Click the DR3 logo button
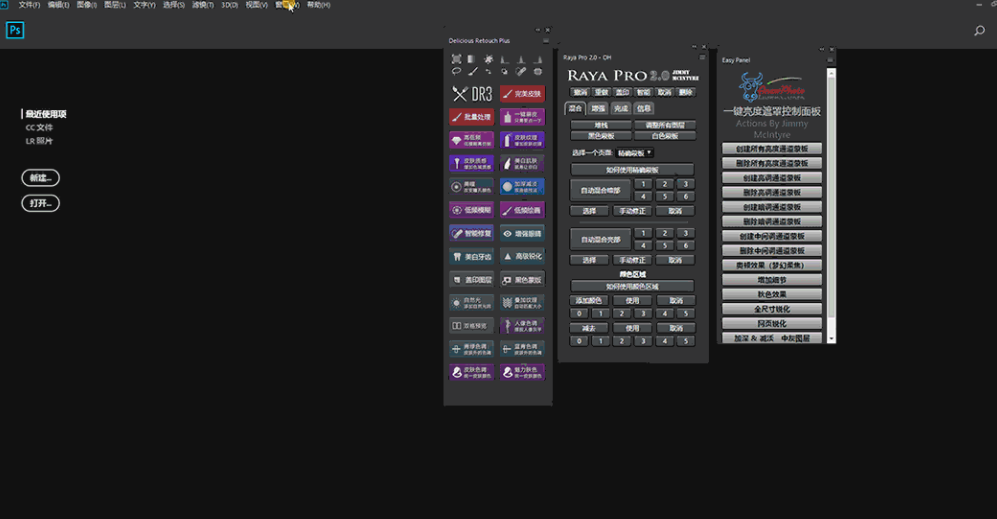The image size is (997, 519). click(x=471, y=94)
